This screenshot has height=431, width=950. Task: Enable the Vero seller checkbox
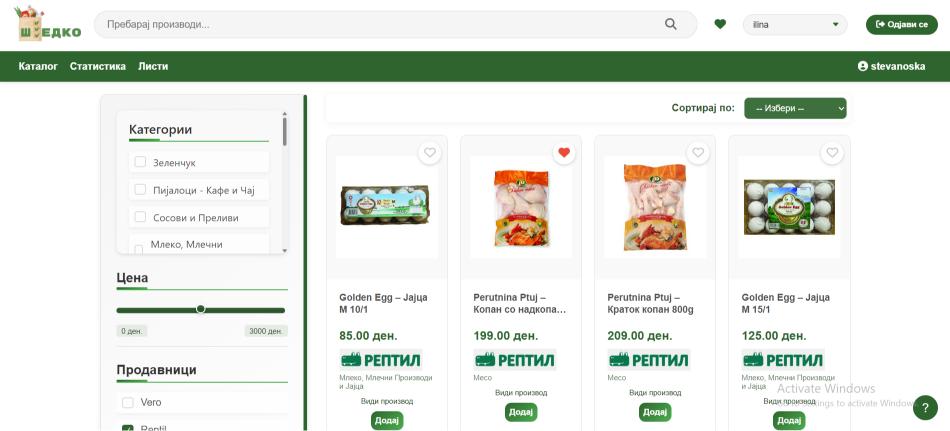(x=128, y=402)
